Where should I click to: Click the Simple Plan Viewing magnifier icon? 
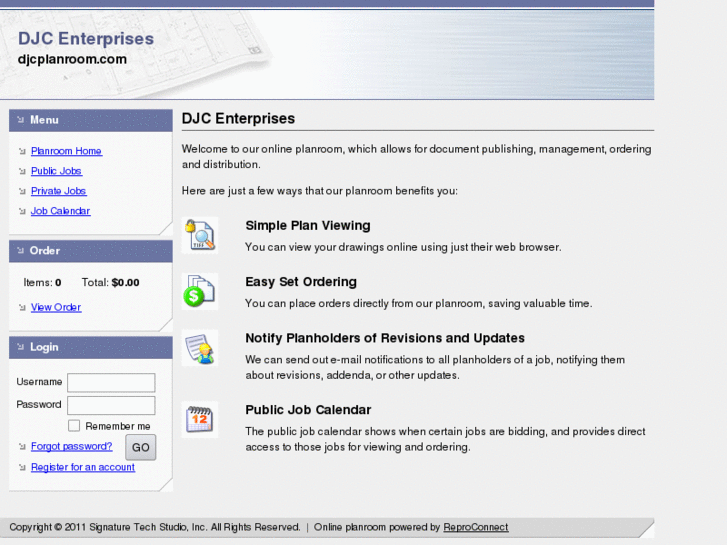tap(200, 235)
